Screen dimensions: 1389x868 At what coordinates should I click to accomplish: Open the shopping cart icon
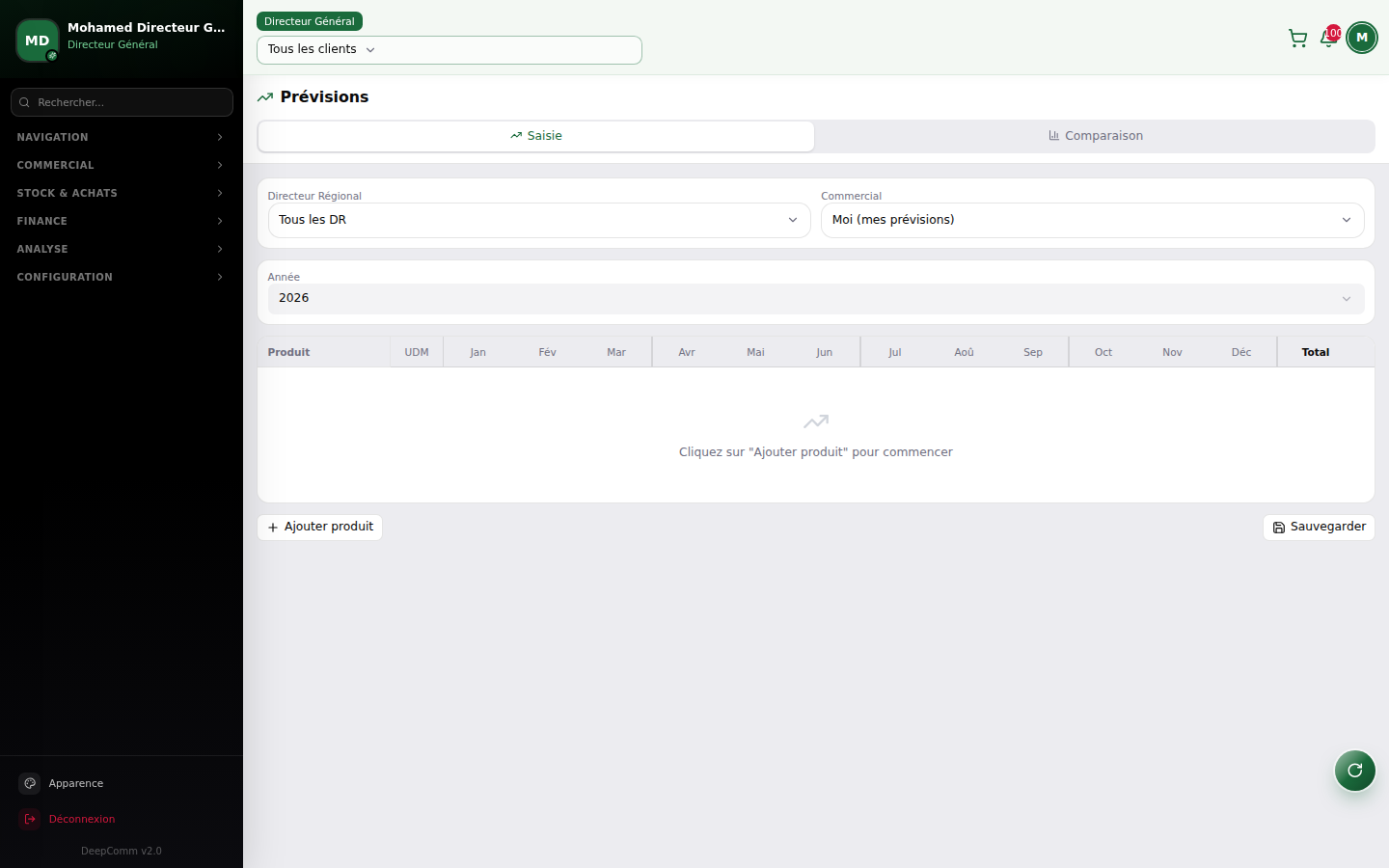pyautogui.click(x=1297, y=39)
